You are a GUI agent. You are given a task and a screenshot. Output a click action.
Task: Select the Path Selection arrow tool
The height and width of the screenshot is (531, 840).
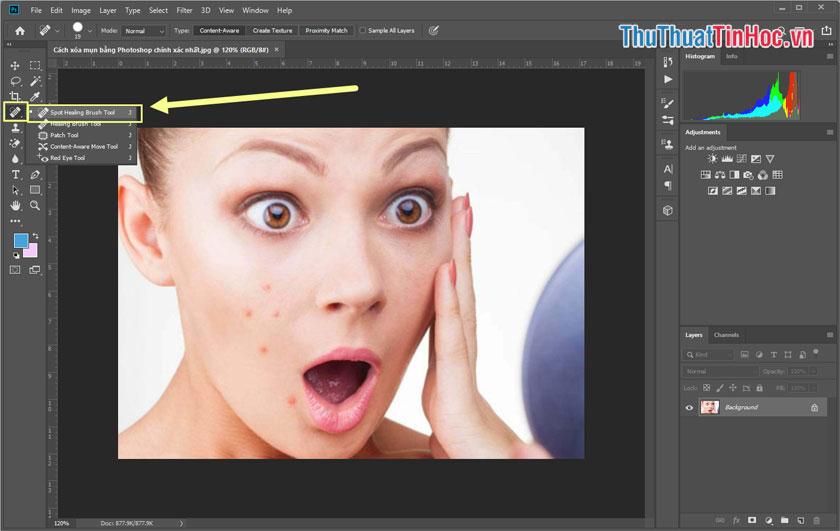pyautogui.click(x=15, y=190)
